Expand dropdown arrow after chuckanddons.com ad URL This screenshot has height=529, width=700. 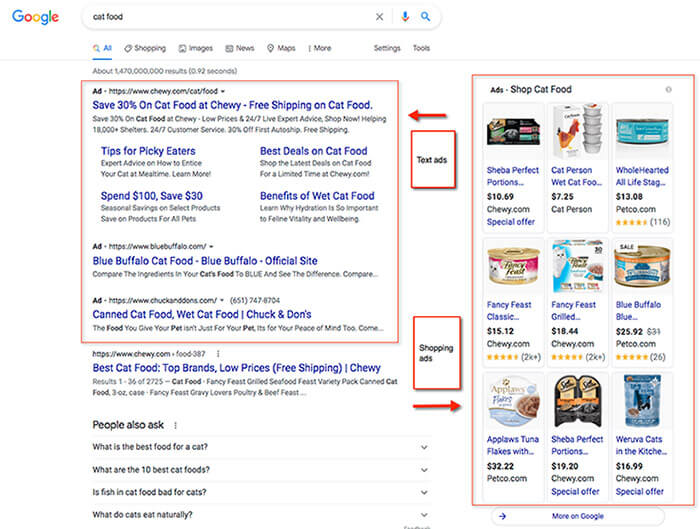pyautogui.click(x=222, y=300)
